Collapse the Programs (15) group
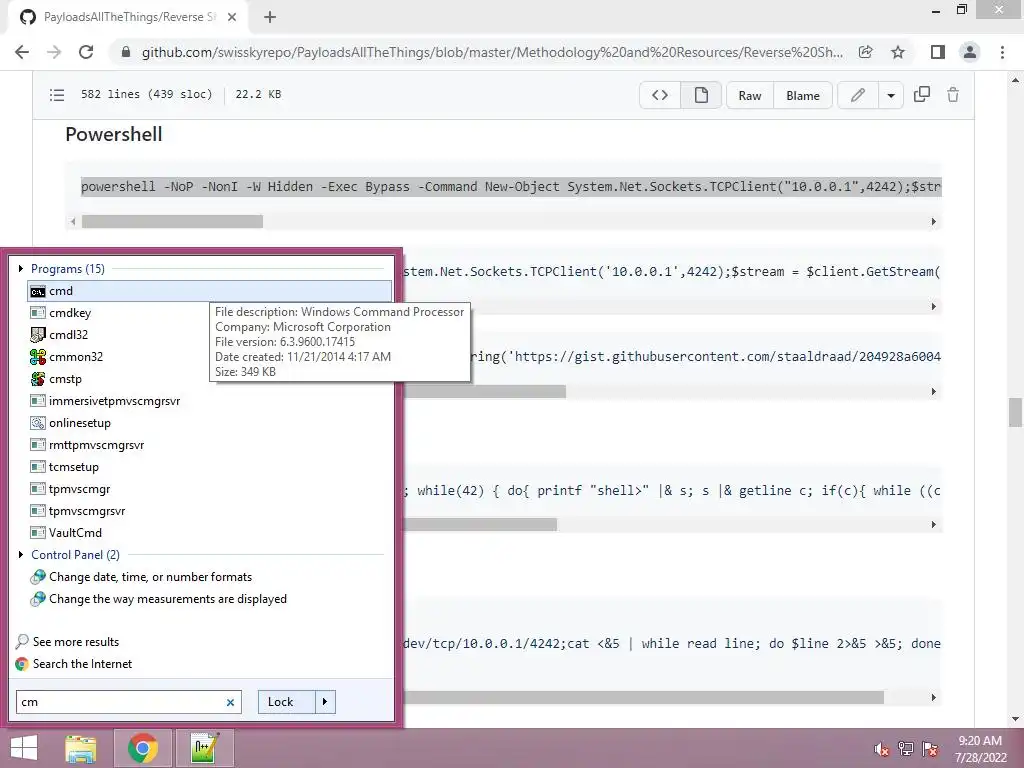 click(21, 268)
